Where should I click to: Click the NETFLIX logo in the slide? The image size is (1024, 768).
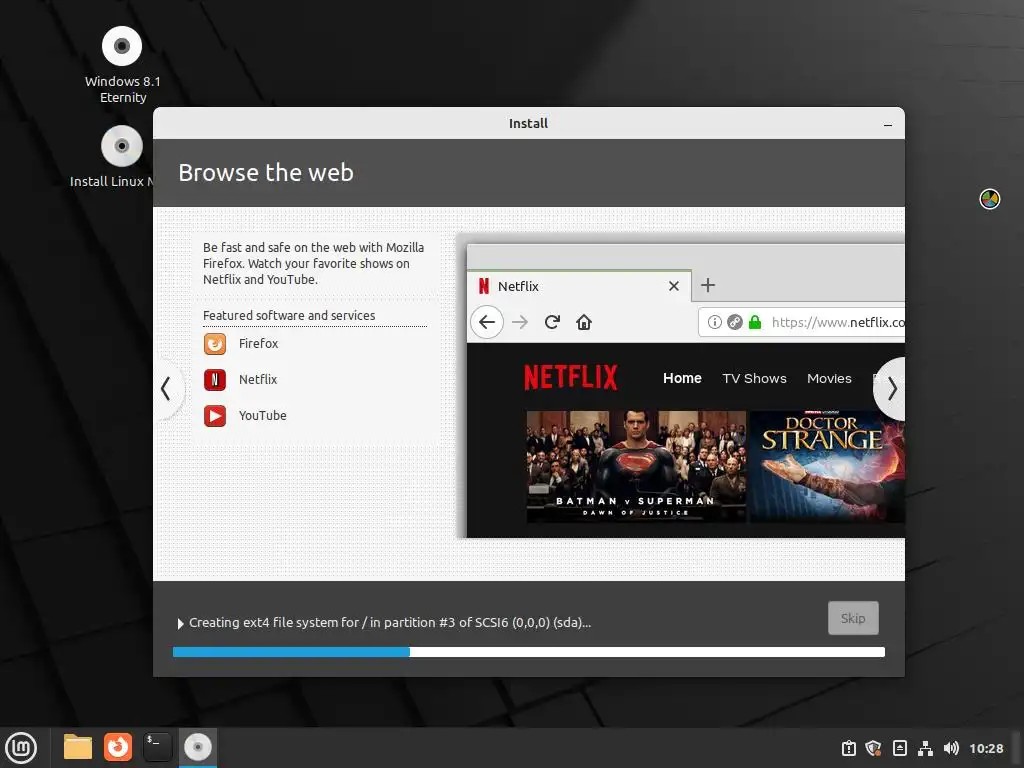coord(571,377)
